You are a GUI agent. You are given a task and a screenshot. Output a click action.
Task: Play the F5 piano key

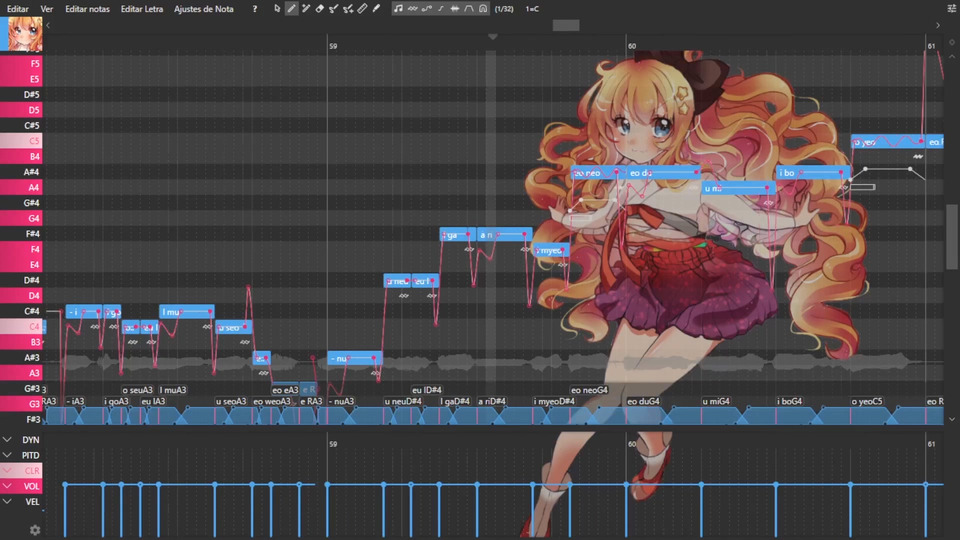pos(21,64)
